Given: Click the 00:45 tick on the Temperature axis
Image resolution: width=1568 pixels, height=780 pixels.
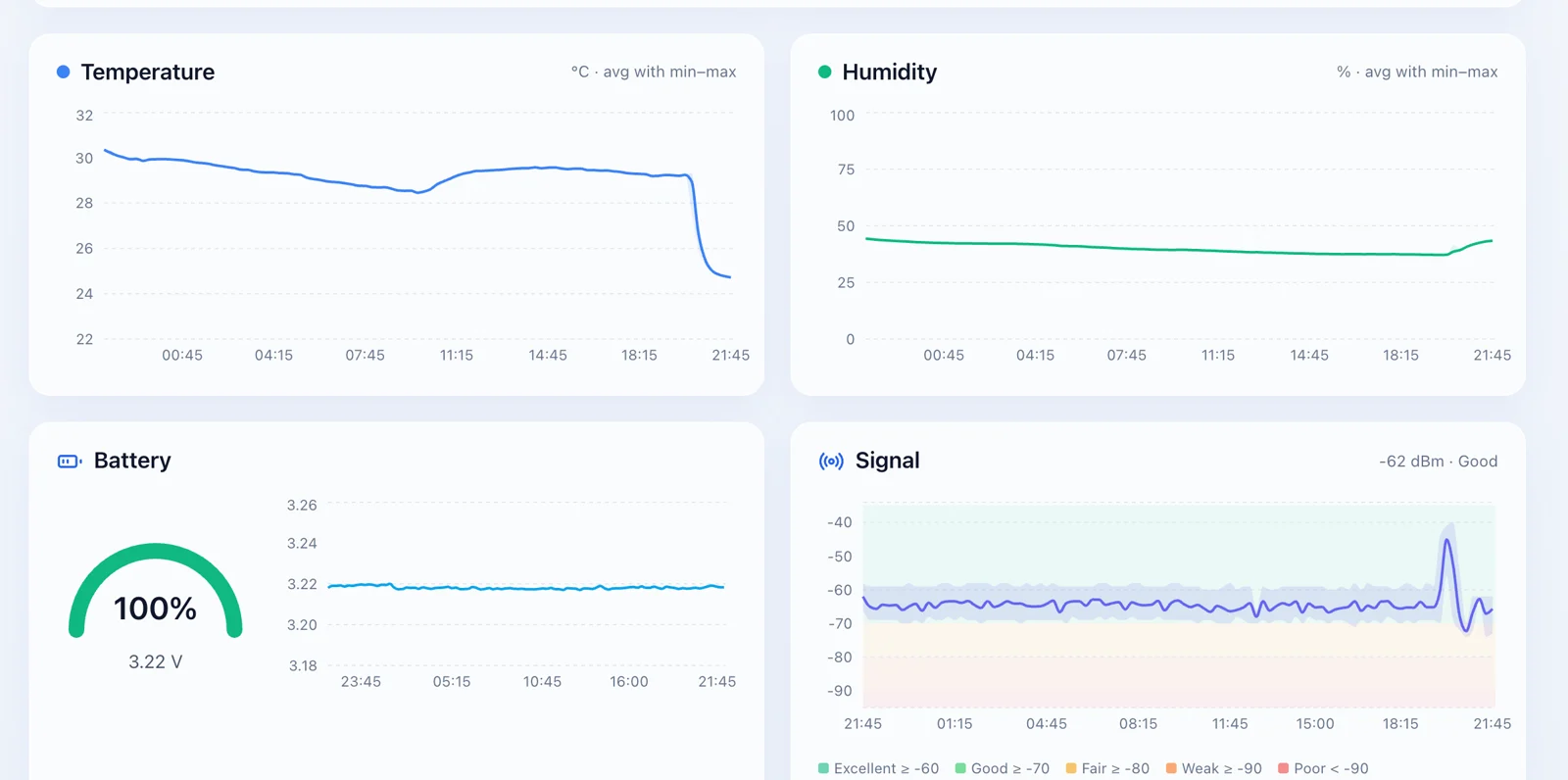Looking at the screenshot, I should coord(182,355).
